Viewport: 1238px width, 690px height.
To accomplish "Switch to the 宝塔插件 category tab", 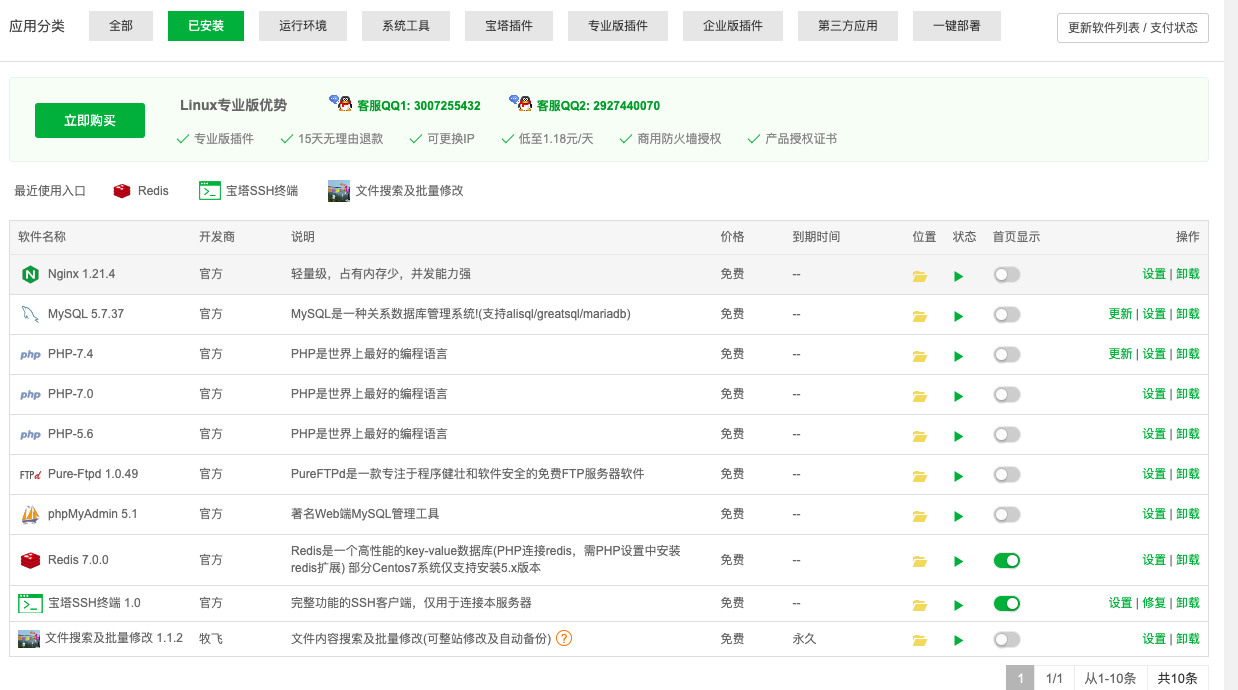I will pos(509,26).
